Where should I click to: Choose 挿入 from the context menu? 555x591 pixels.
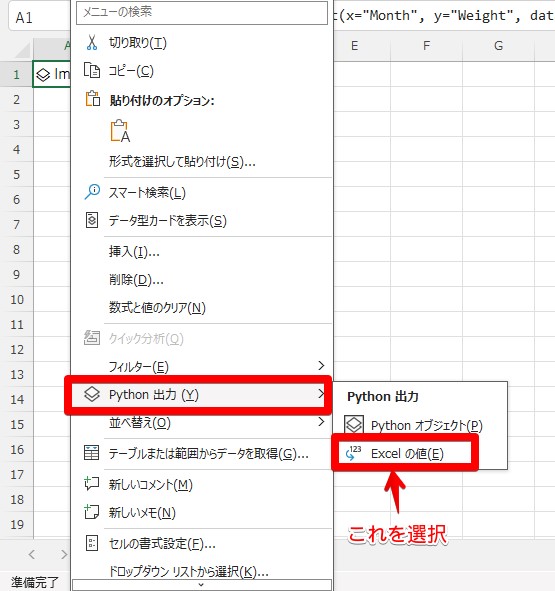pos(134,251)
